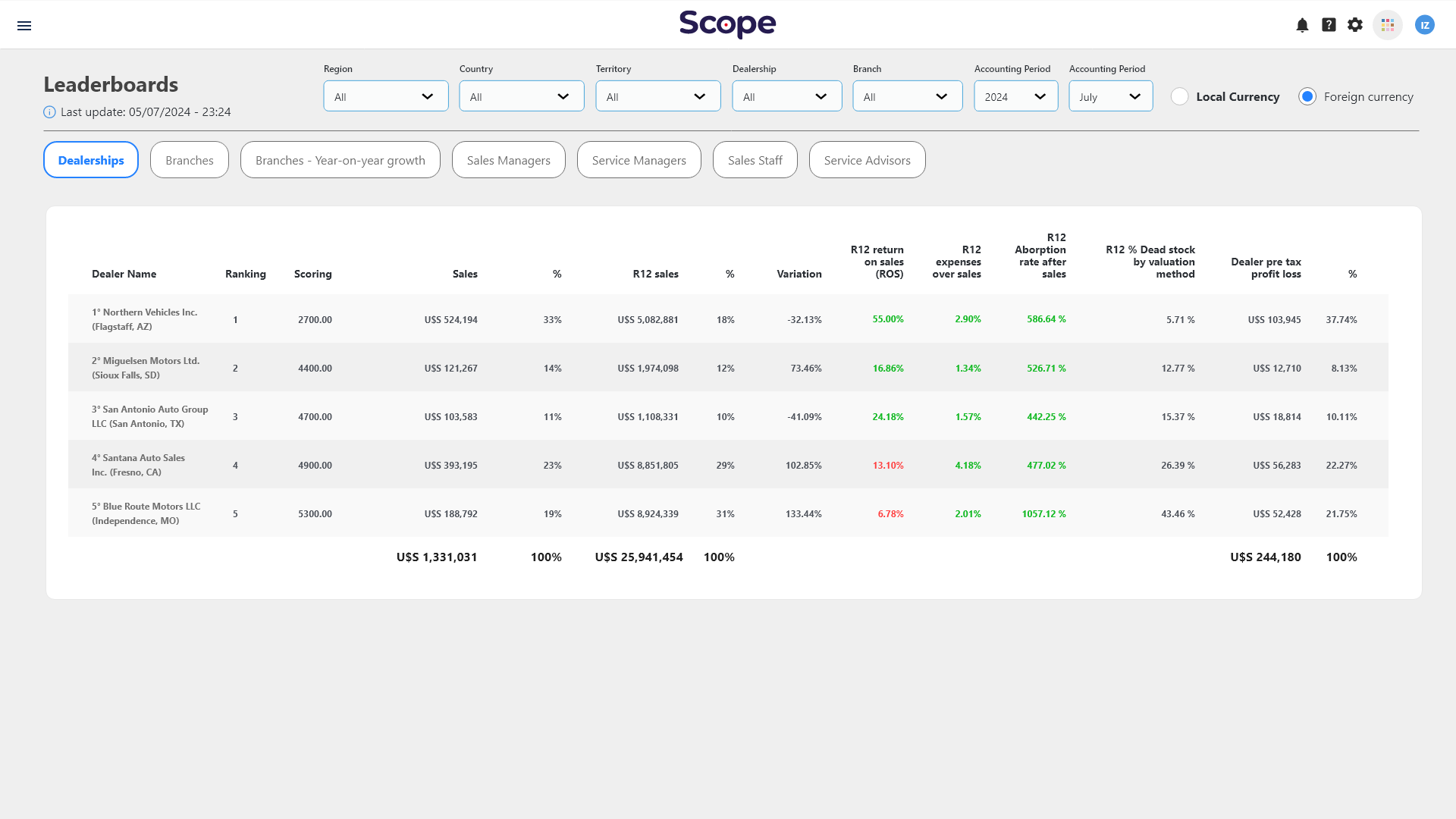The width and height of the screenshot is (1456, 819).
Task: Click the U$S 524,194 sales value
Action: point(451,320)
